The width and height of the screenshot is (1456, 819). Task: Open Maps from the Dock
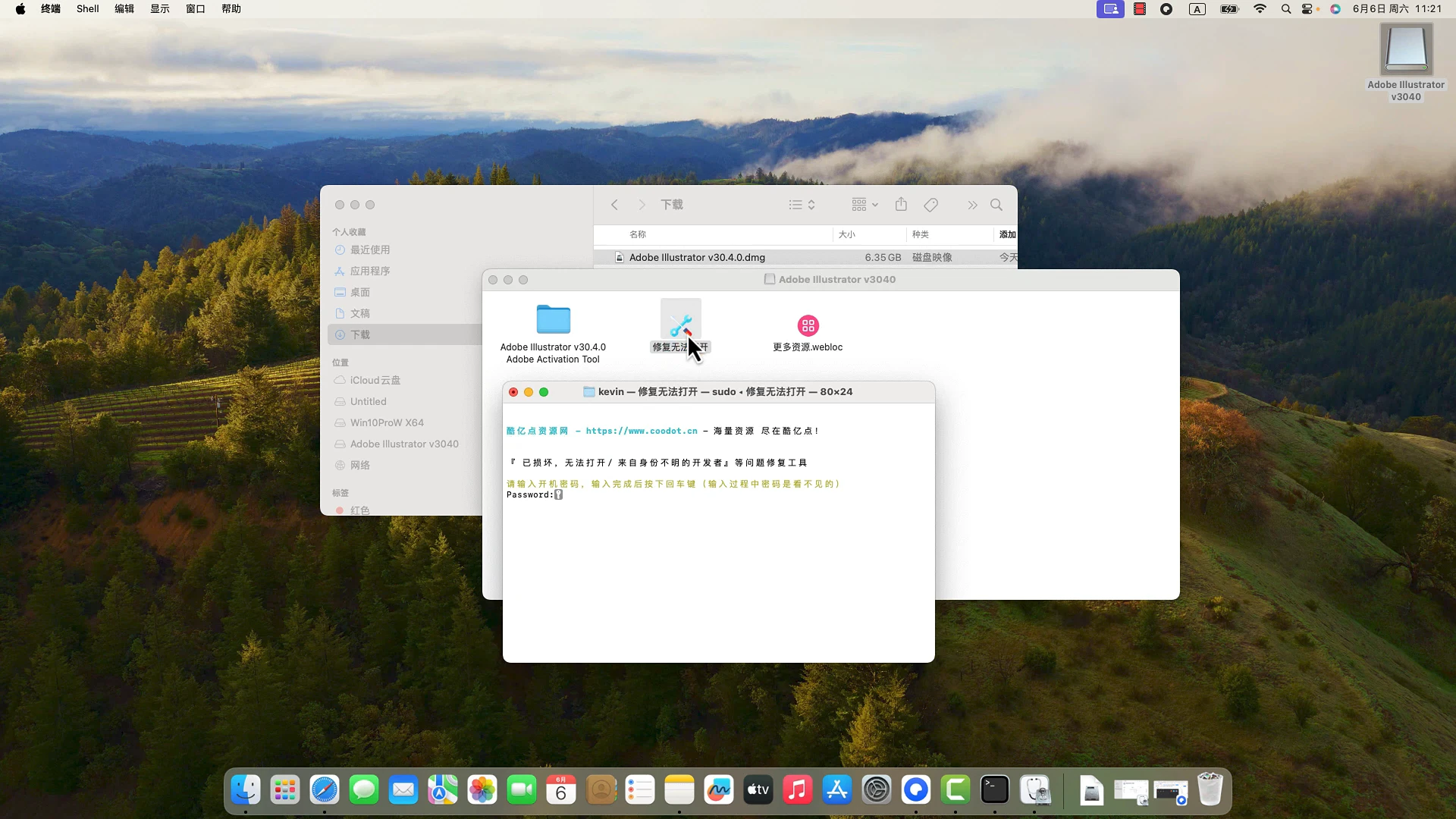(x=443, y=790)
